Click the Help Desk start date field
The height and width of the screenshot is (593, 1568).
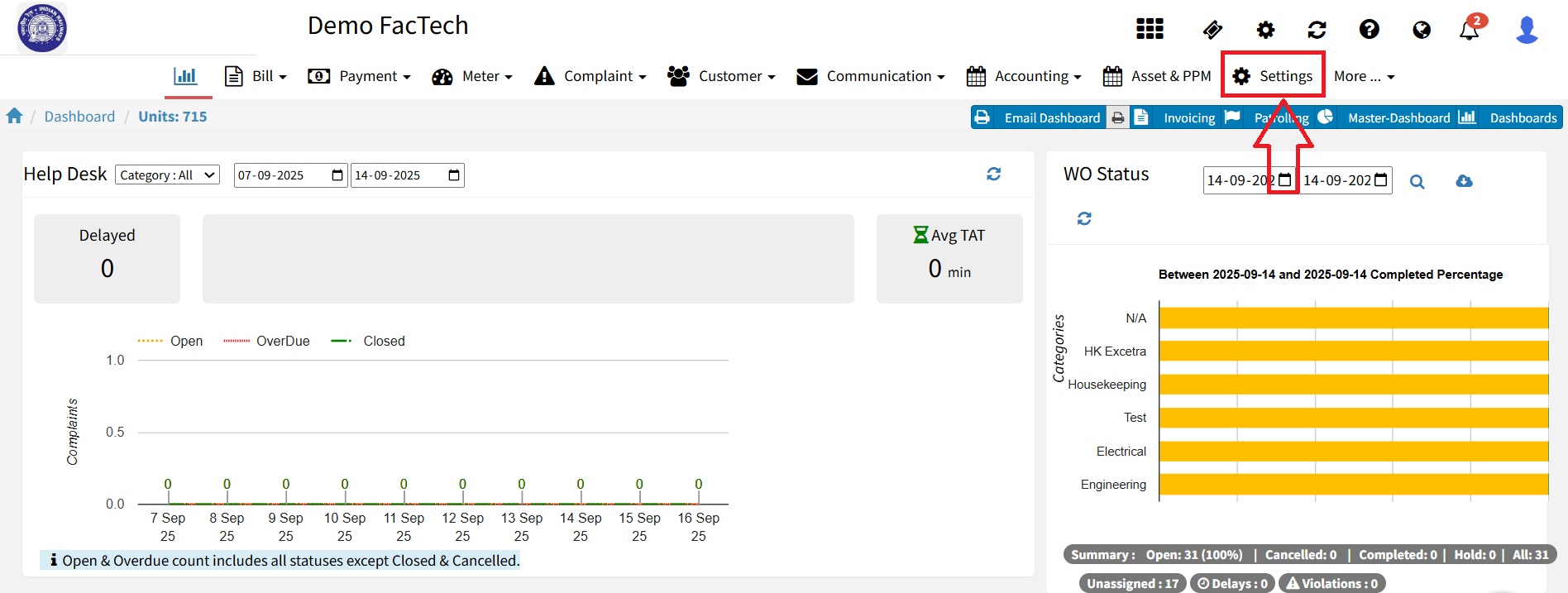tap(281, 175)
